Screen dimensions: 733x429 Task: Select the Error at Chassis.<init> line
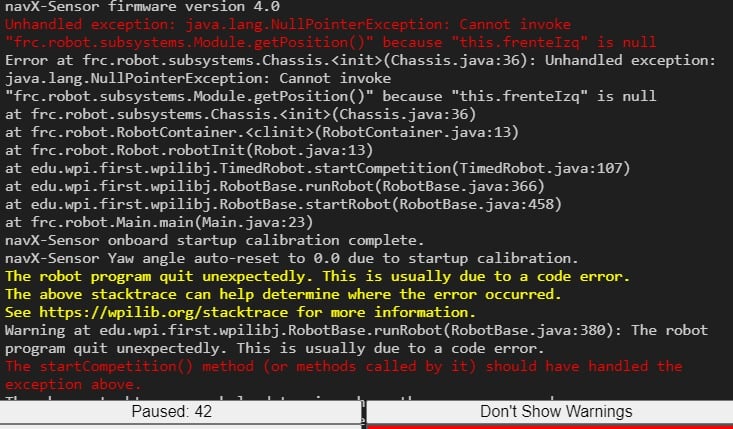click(x=360, y=60)
